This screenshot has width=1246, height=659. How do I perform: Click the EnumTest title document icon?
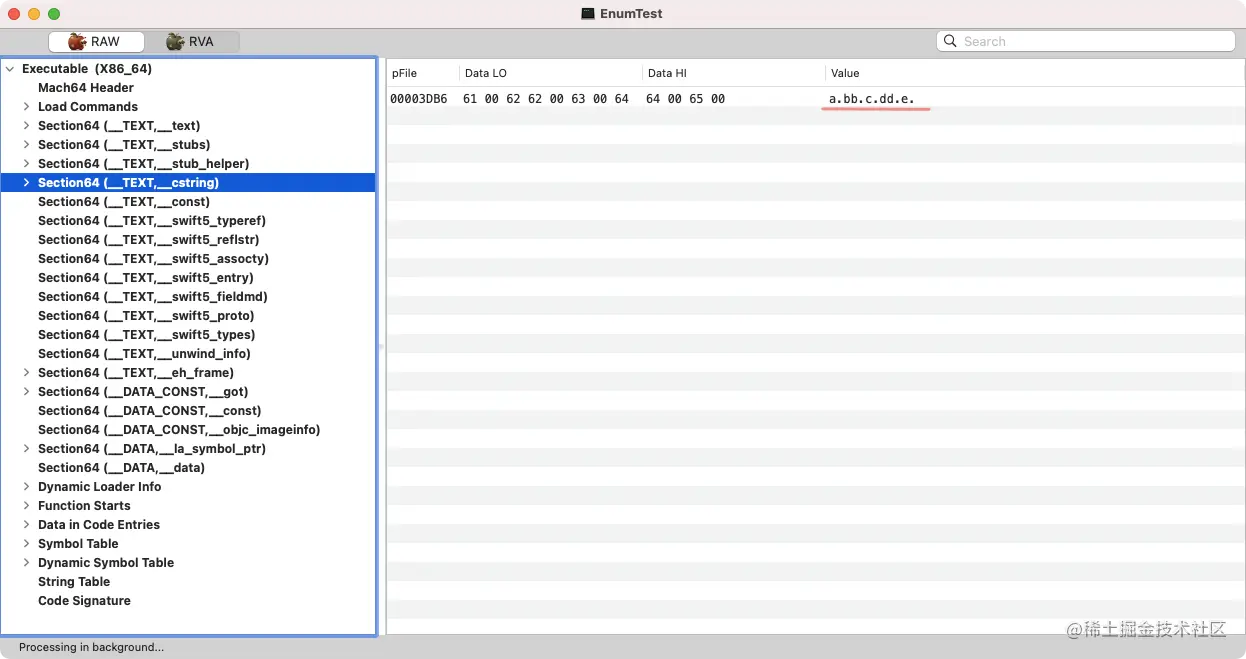588,14
